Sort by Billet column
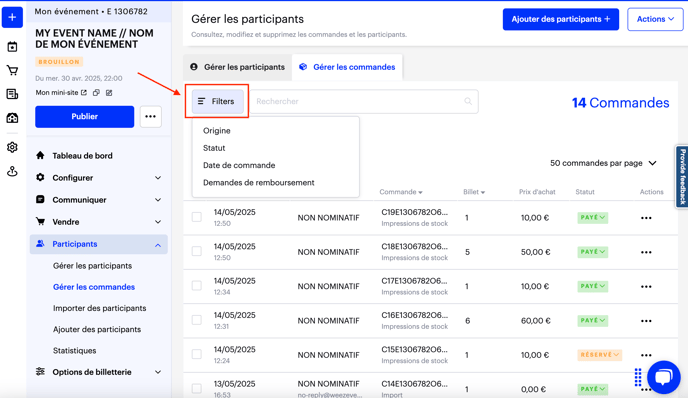Image resolution: width=688 pixels, height=398 pixels. (x=474, y=192)
